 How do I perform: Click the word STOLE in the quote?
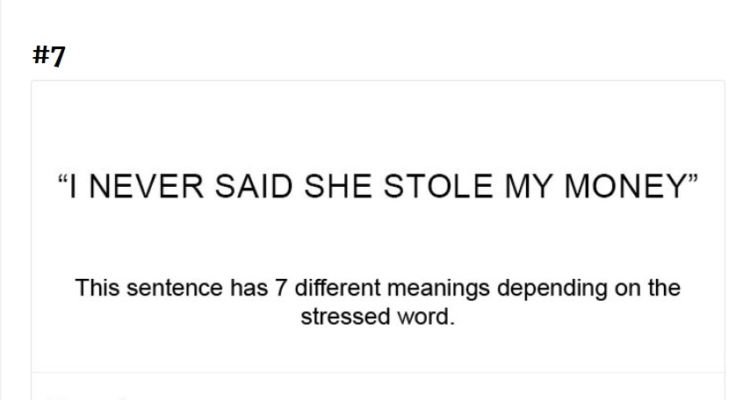[438, 186]
